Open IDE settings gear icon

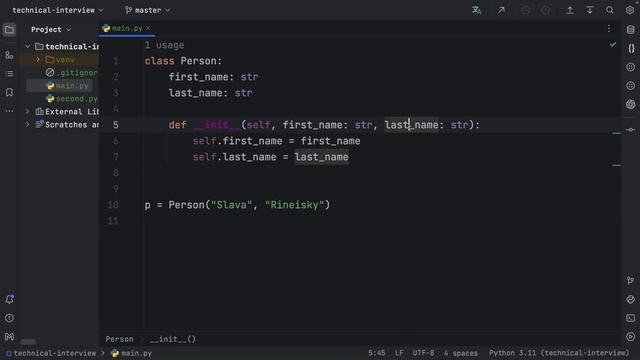coord(630,10)
